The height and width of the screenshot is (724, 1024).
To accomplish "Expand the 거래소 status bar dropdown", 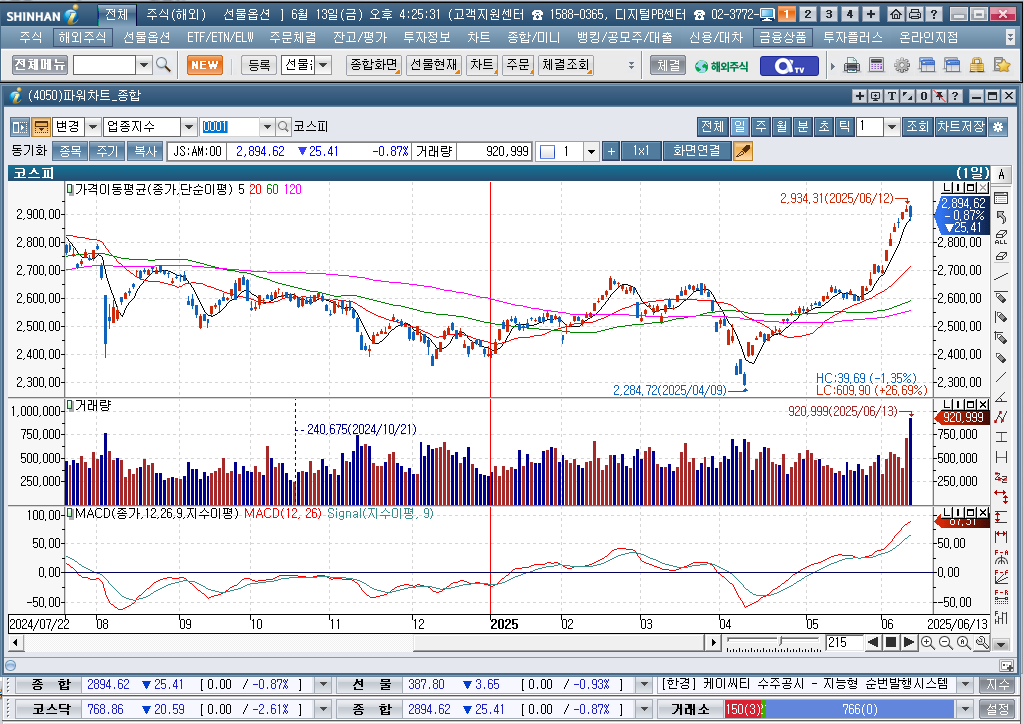I will coord(965,710).
